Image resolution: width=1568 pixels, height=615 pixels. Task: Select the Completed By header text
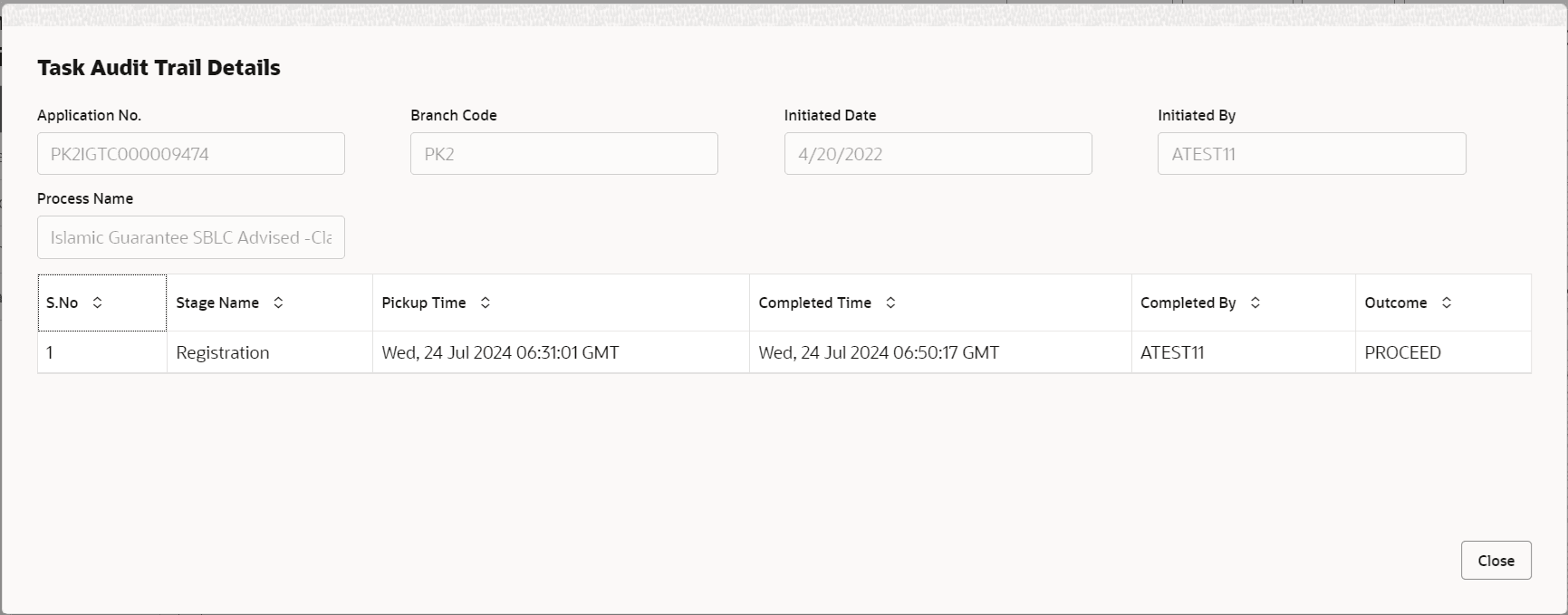1188,303
